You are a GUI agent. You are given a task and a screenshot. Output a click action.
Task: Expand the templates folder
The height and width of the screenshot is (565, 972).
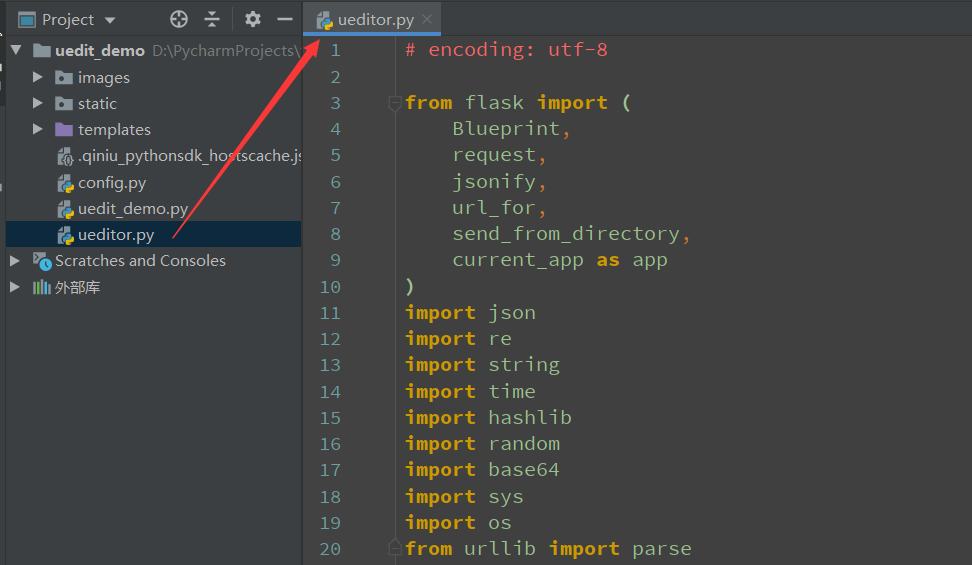[x=38, y=129]
